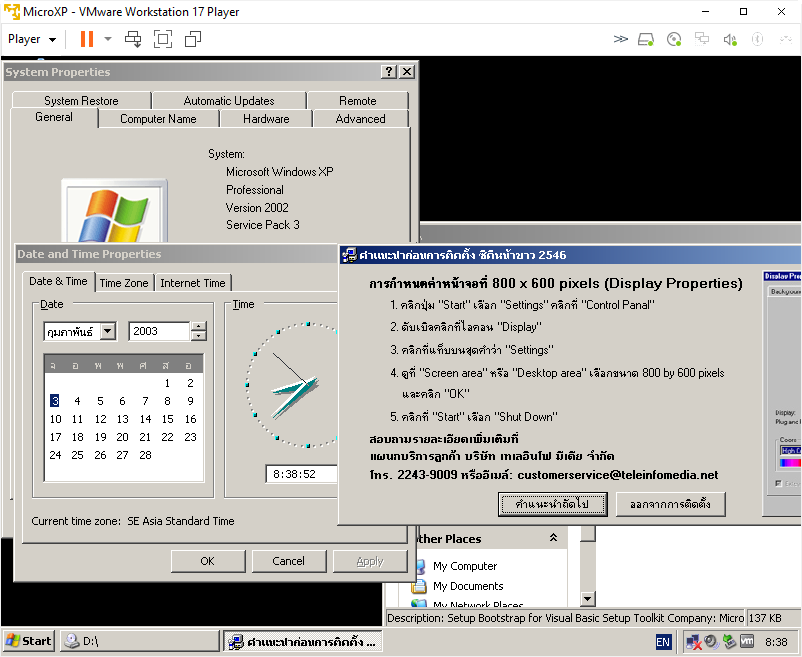Open the Windows Start menu
The height and width of the screenshot is (657, 802).
point(29,641)
